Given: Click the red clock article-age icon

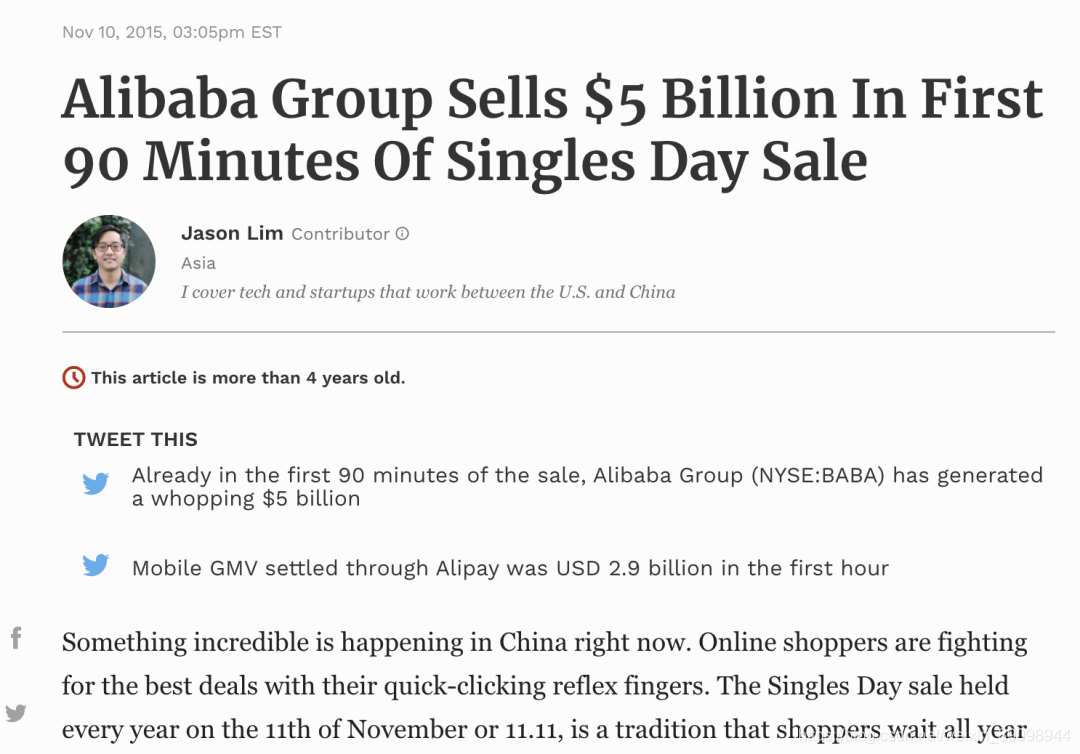Looking at the screenshot, I should point(74,377).
